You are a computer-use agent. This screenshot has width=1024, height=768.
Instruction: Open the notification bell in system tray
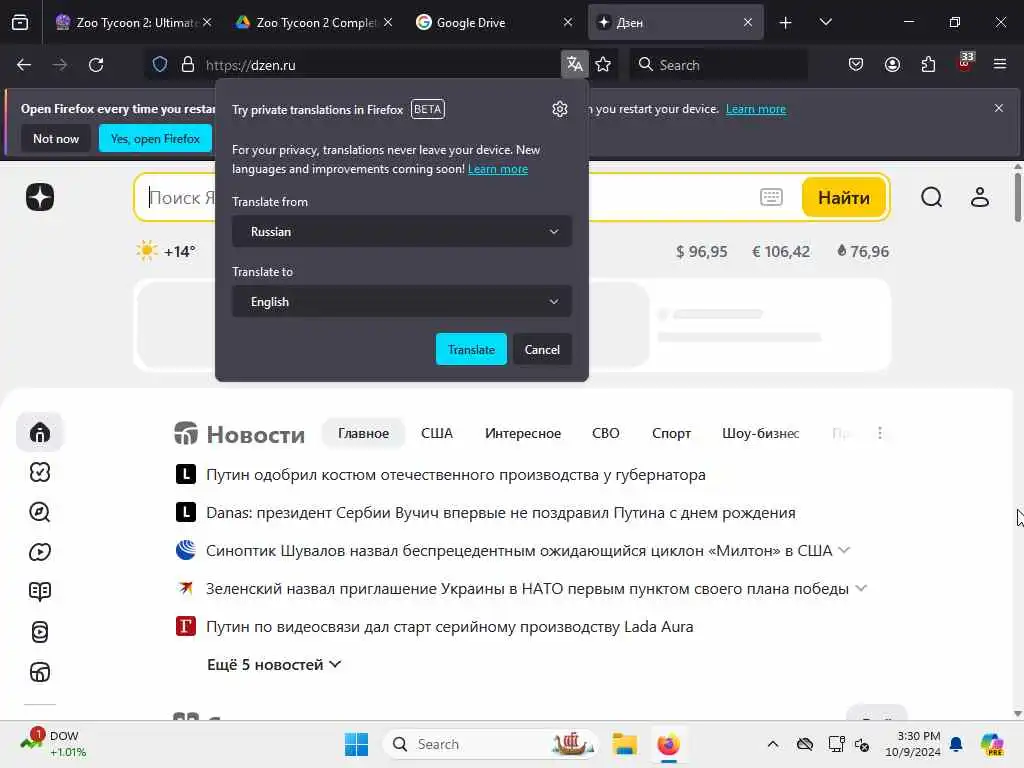click(956, 744)
